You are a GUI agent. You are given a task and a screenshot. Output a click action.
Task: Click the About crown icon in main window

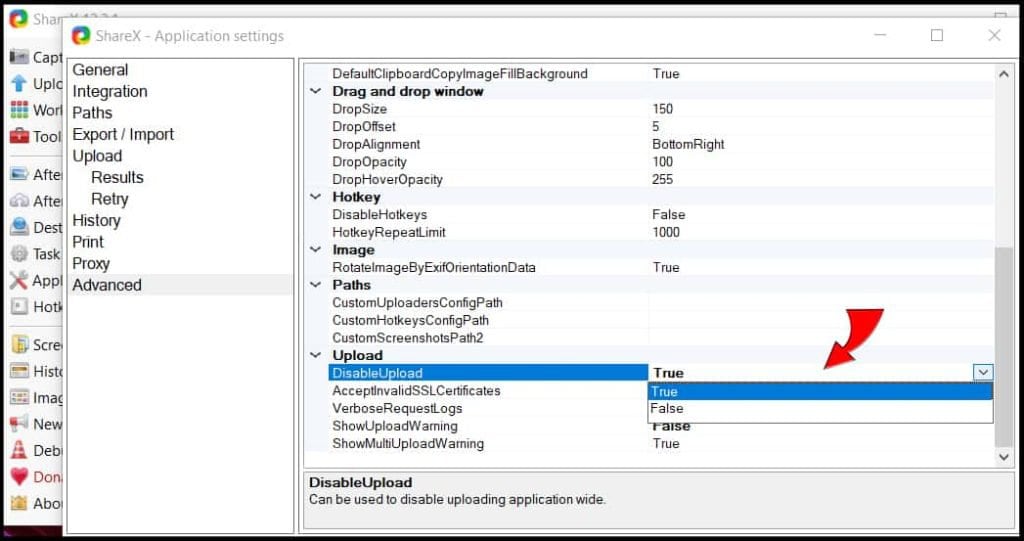click(20, 503)
